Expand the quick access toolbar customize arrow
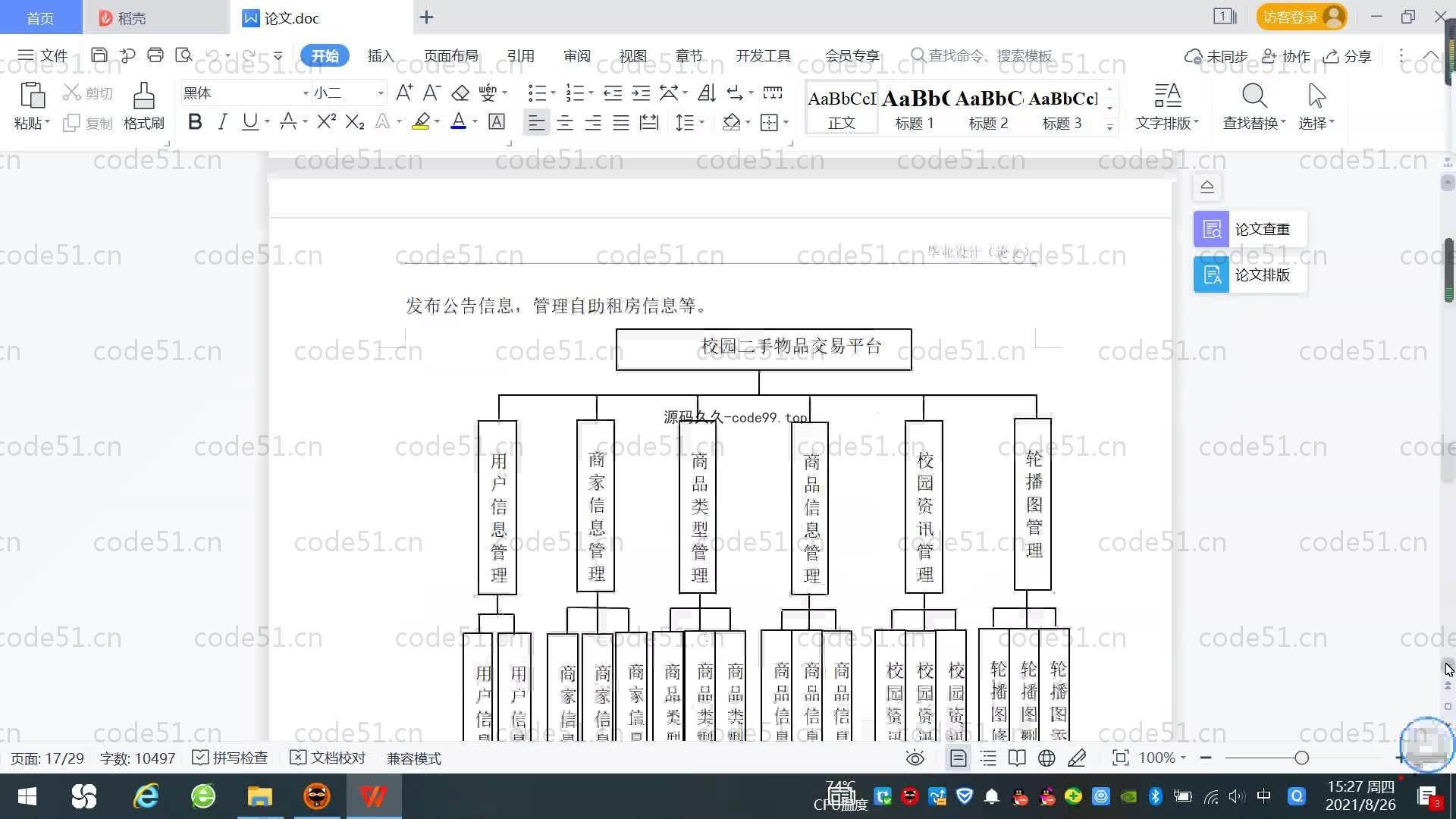 click(x=278, y=55)
